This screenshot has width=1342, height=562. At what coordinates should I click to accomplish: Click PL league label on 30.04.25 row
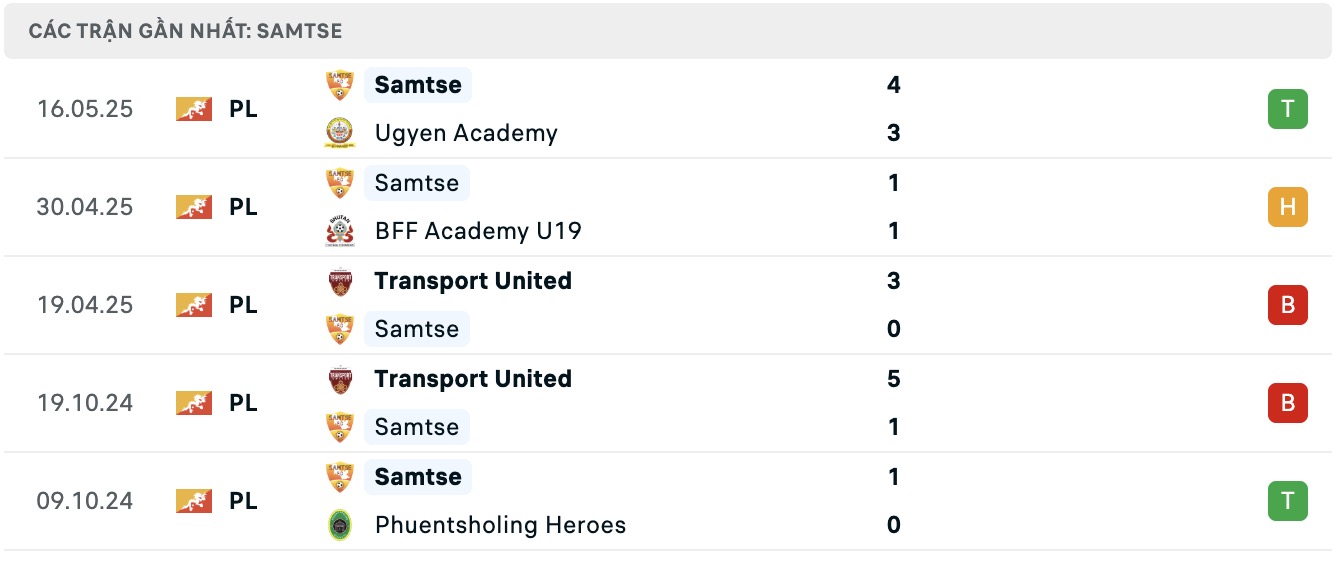243,207
